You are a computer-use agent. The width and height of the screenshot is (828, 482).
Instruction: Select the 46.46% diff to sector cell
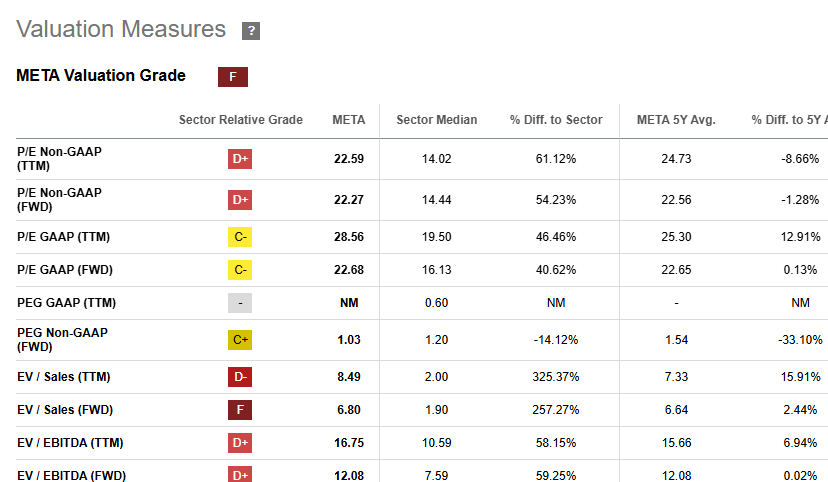pyautogui.click(x=556, y=237)
